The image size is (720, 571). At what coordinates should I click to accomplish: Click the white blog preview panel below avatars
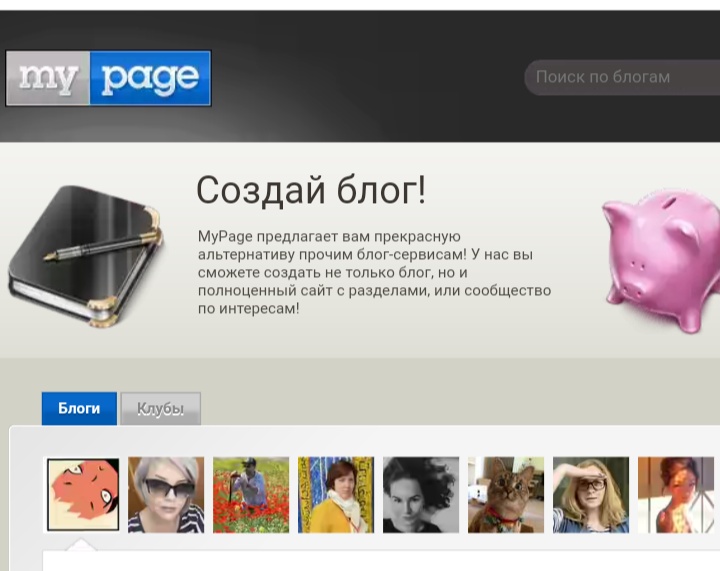click(380, 561)
